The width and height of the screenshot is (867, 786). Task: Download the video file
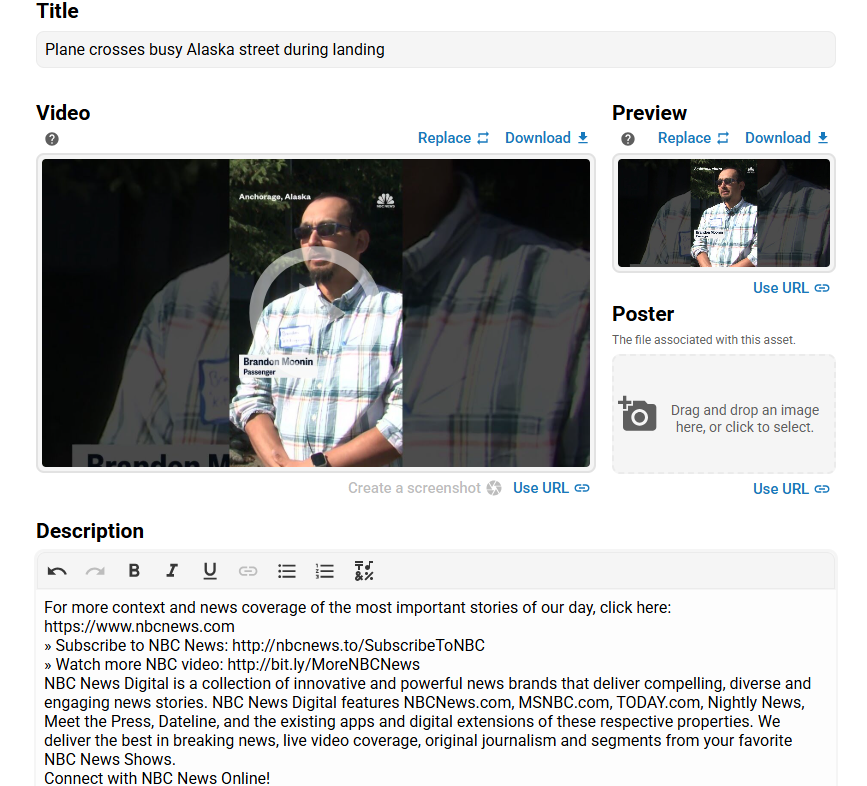pos(546,138)
